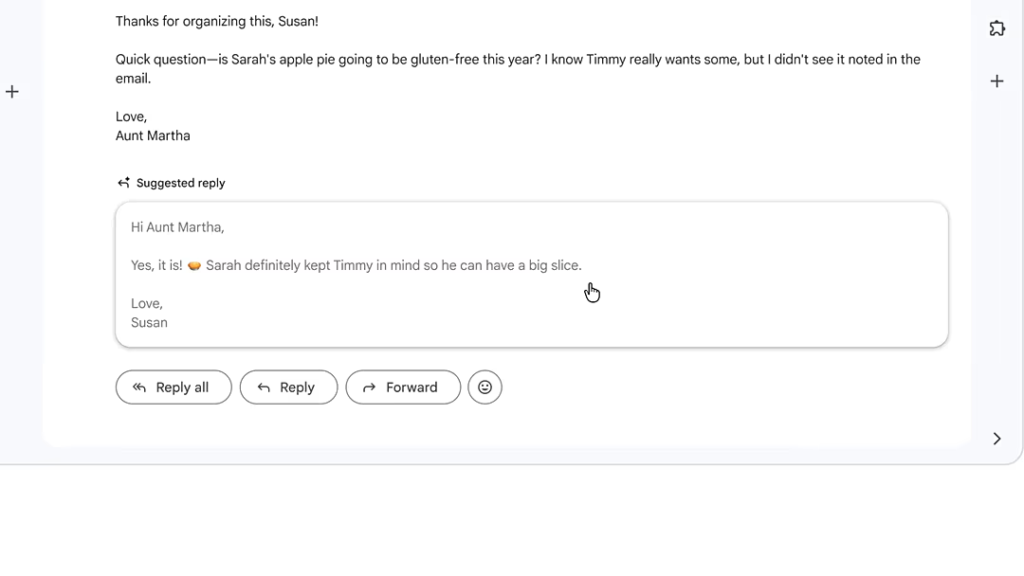This screenshot has height=576, width=1024.
Task: Click the right-arrow icon inside Forward
Action: pos(369,388)
